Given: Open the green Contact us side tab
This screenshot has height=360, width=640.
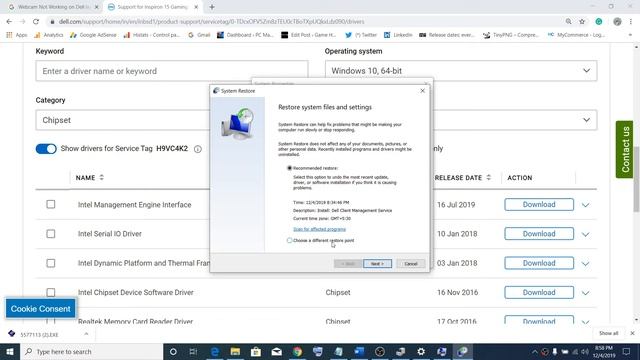Looking at the screenshot, I should tap(624, 149).
